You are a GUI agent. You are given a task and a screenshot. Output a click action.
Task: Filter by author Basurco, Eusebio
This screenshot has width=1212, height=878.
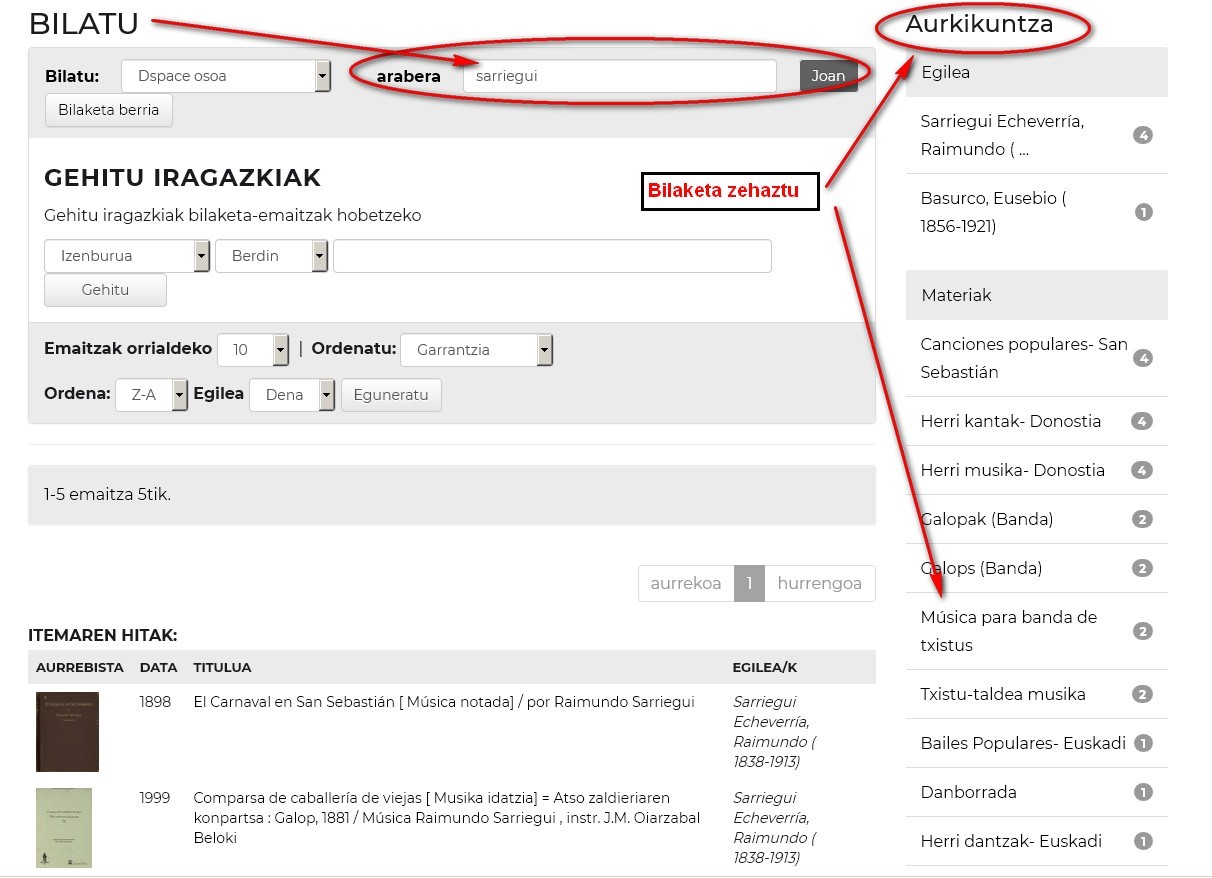[993, 212]
